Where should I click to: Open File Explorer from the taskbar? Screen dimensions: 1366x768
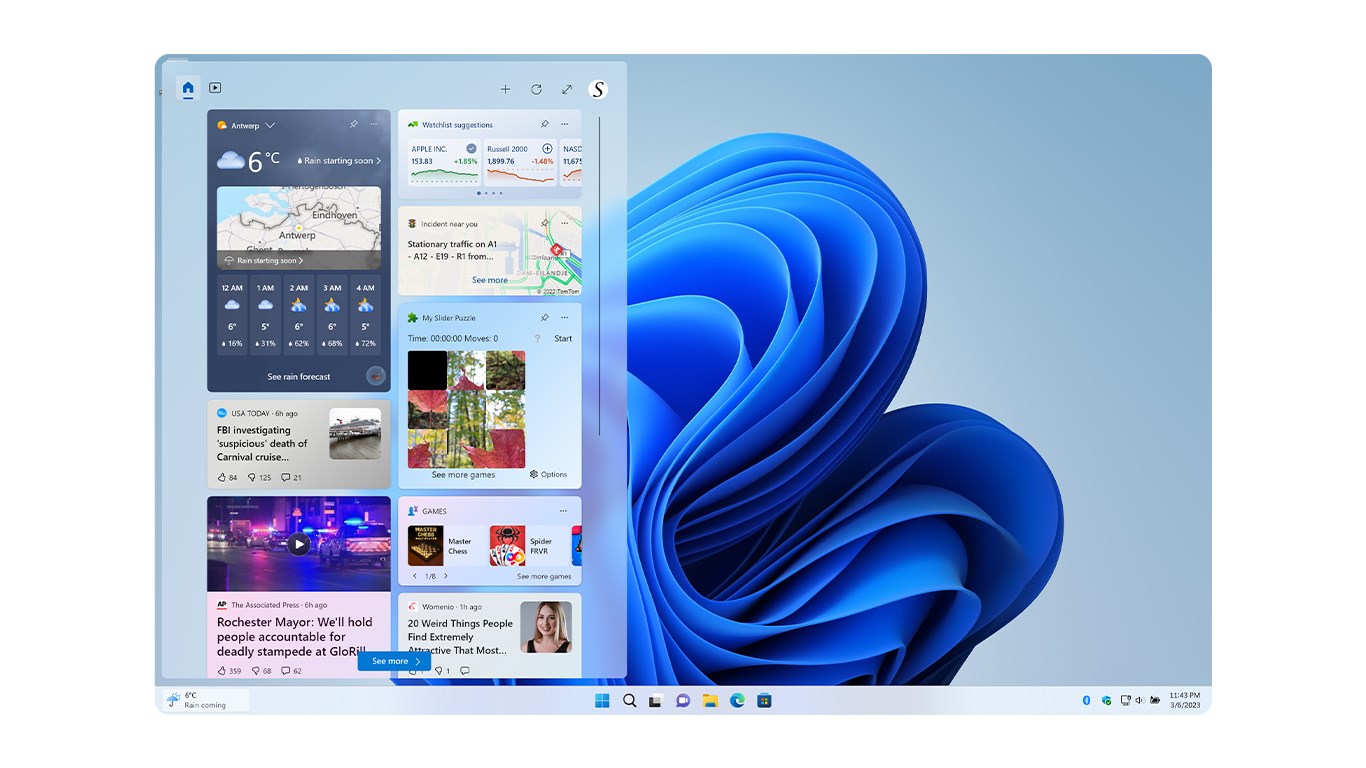710,701
